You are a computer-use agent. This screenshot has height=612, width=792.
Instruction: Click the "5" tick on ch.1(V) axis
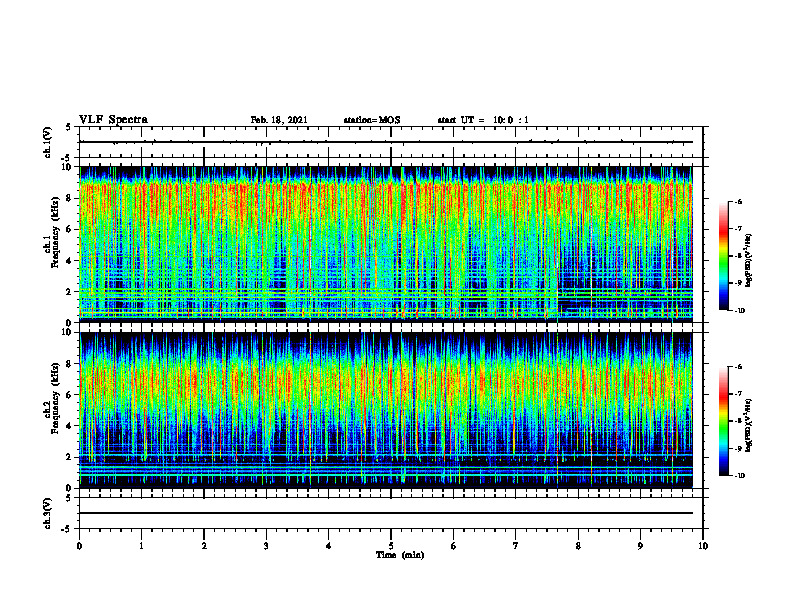(70, 127)
